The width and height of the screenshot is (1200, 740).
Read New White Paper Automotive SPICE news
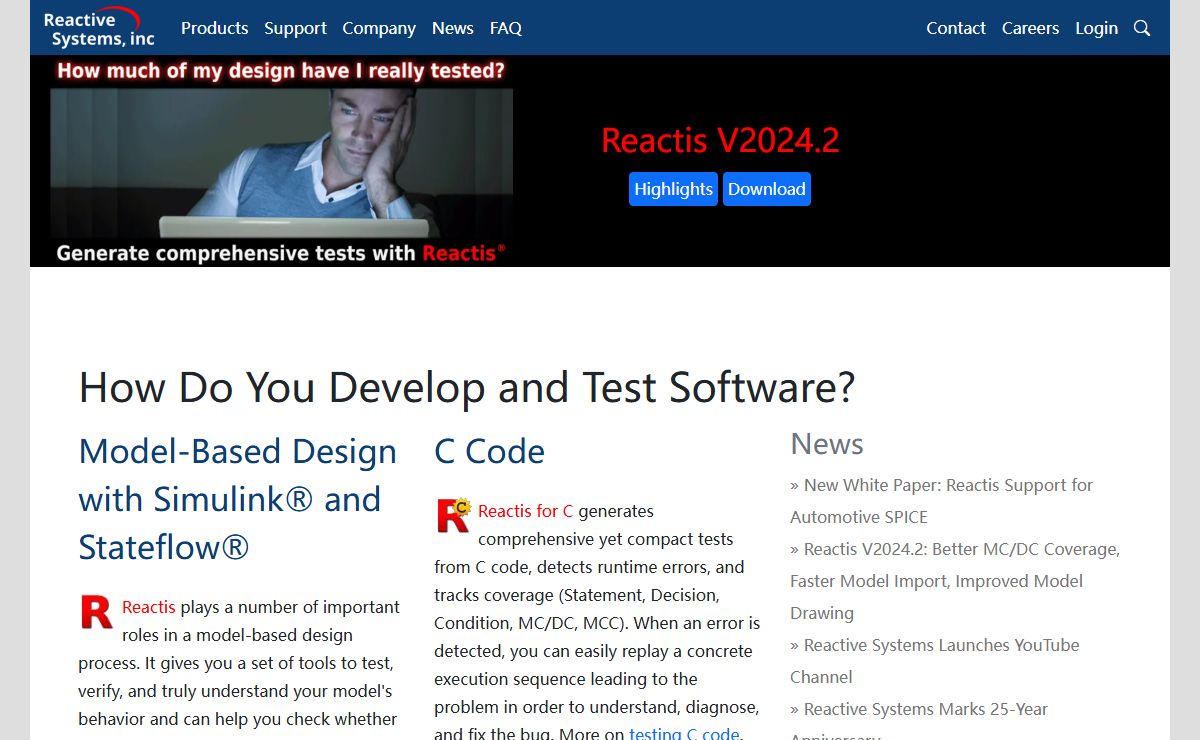point(941,501)
